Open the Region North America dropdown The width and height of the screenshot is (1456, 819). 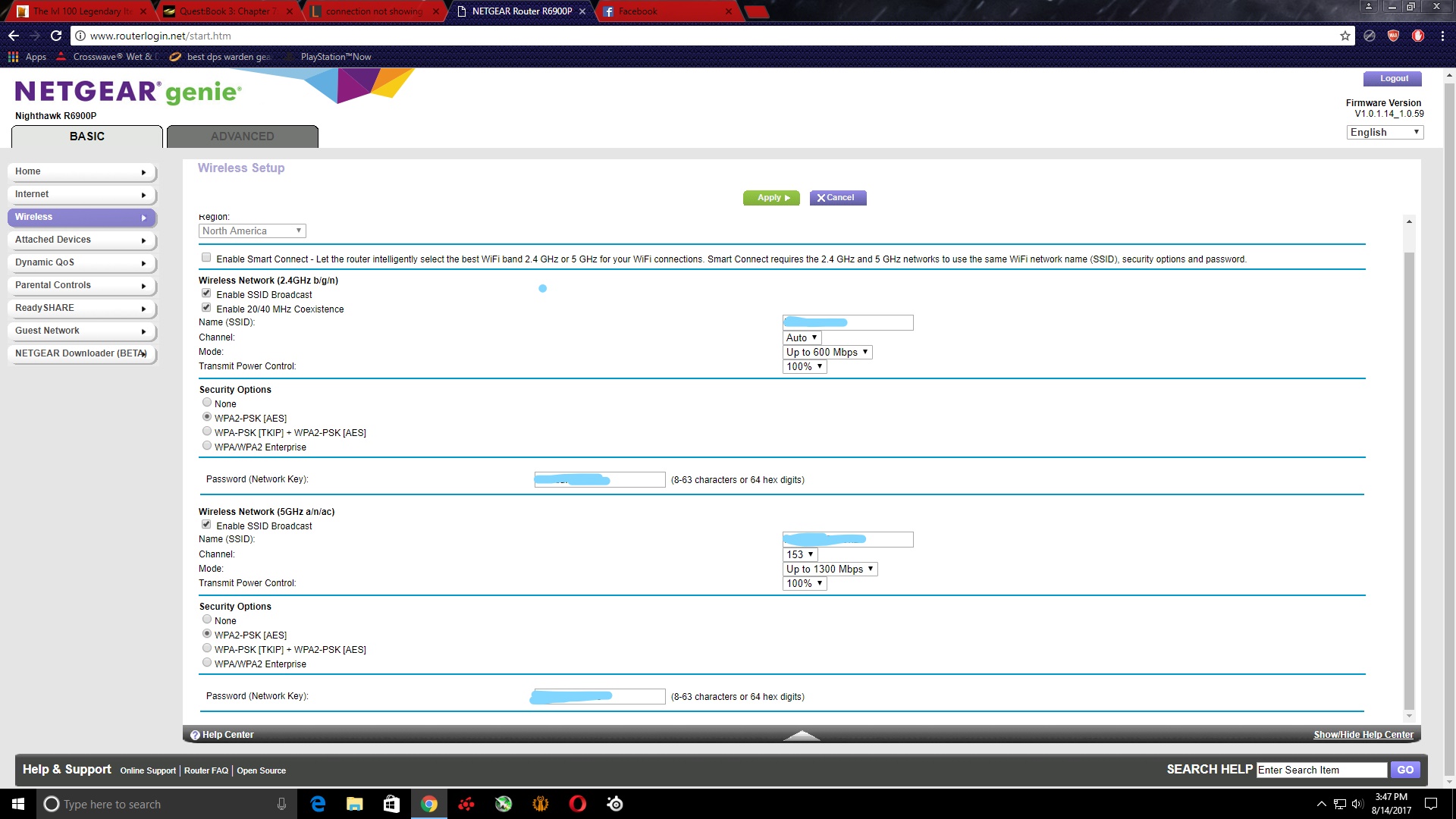pos(253,231)
